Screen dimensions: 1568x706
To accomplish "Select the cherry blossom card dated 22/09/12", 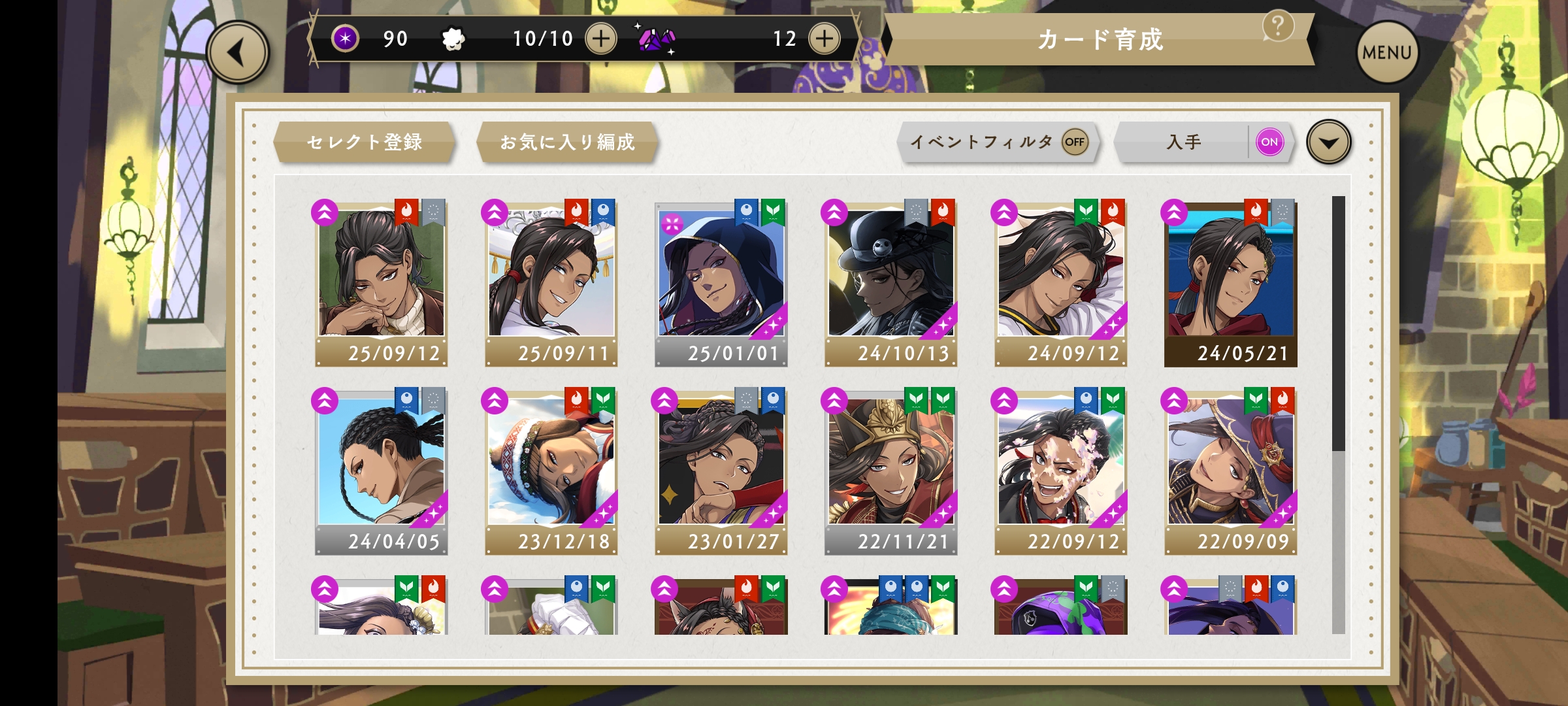I will [x=1060, y=472].
